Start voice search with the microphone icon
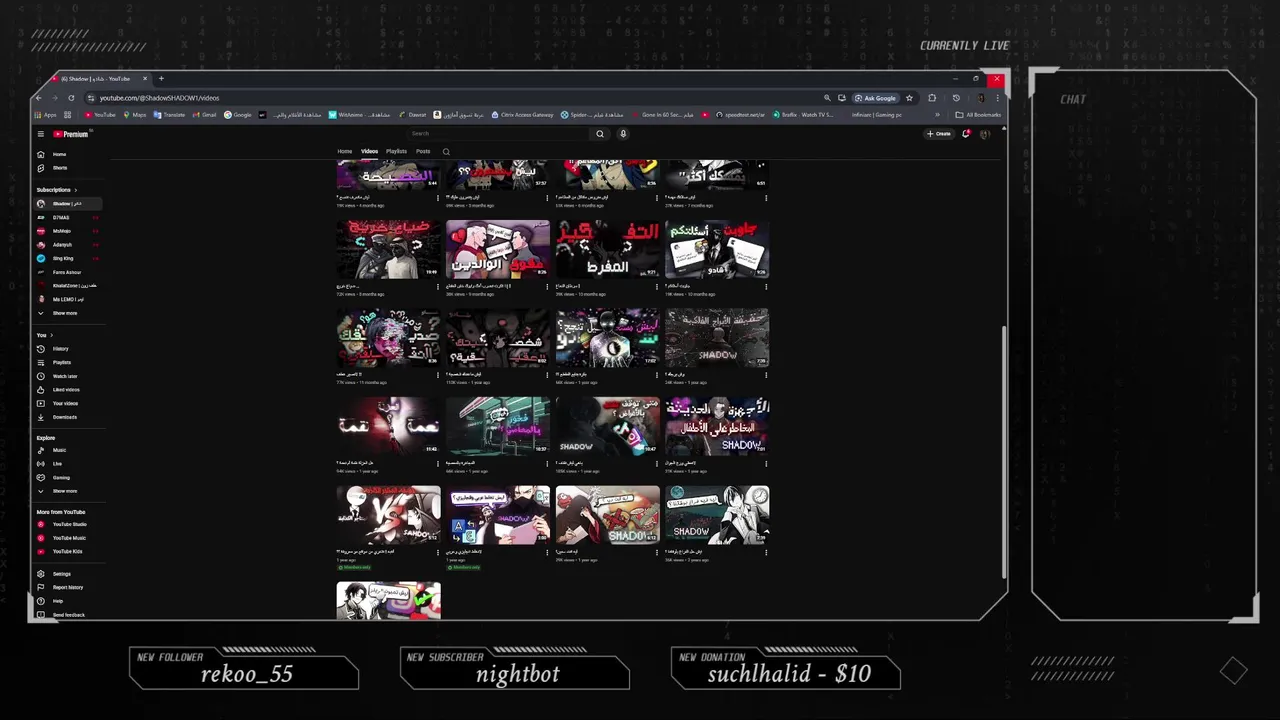 coord(622,134)
